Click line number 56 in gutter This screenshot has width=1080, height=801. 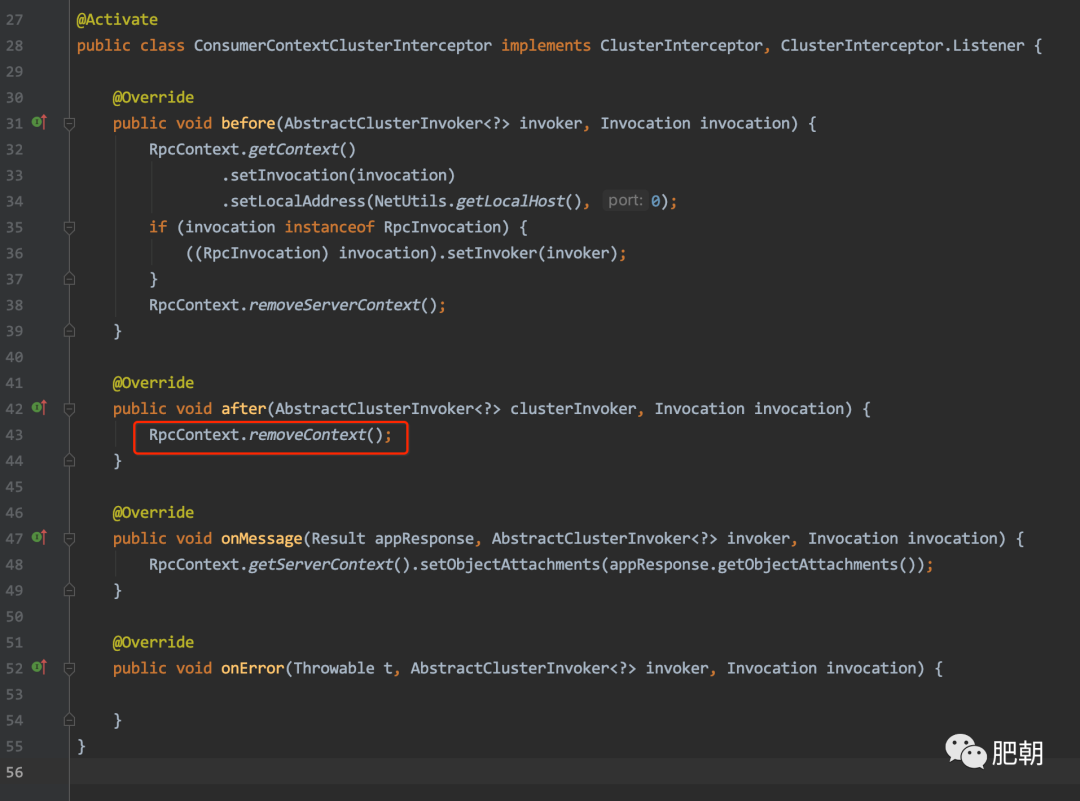14,772
